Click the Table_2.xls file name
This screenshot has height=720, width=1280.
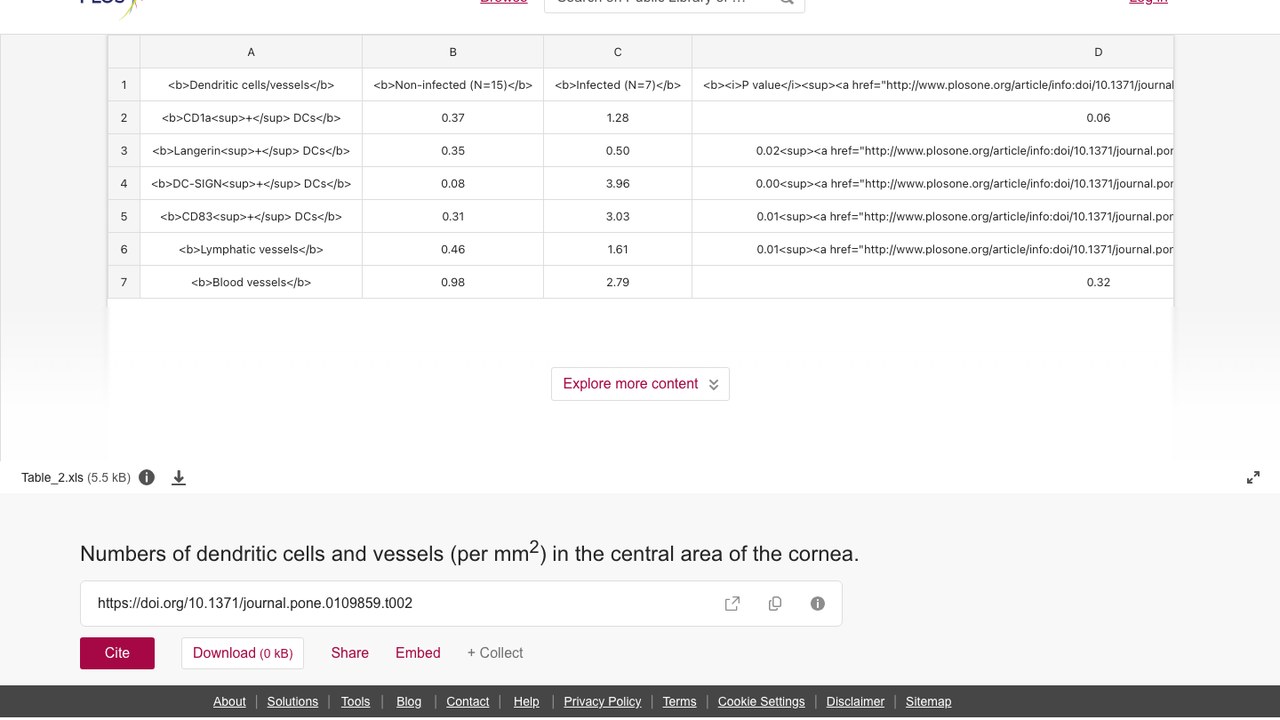pos(52,478)
